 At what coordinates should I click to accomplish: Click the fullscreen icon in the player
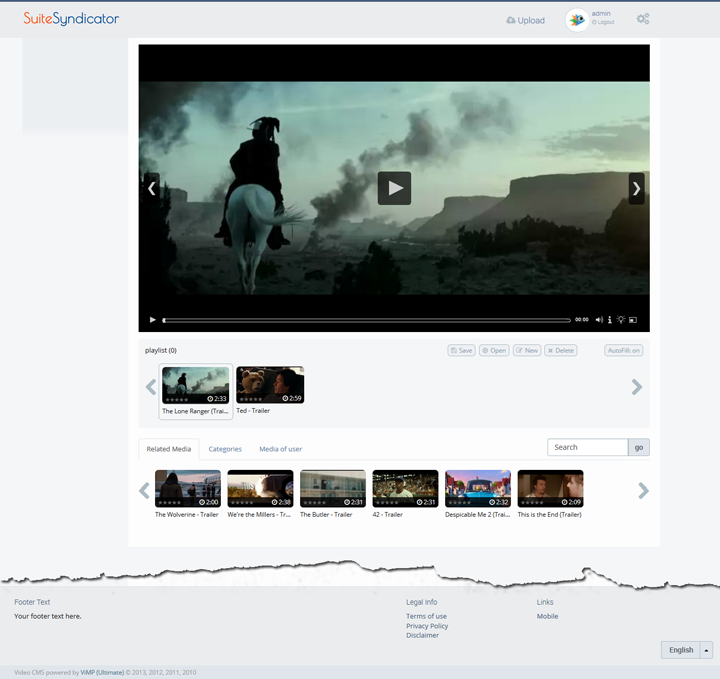(x=633, y=320)
